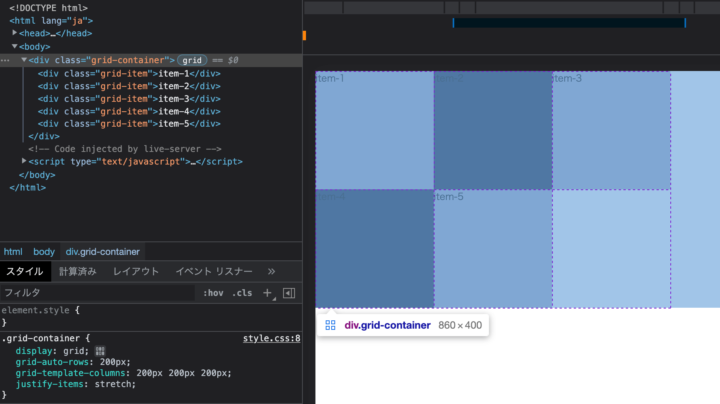Select html in the breadcrumb
This screenshot has width=720, height=404.
tap(13, 252)
